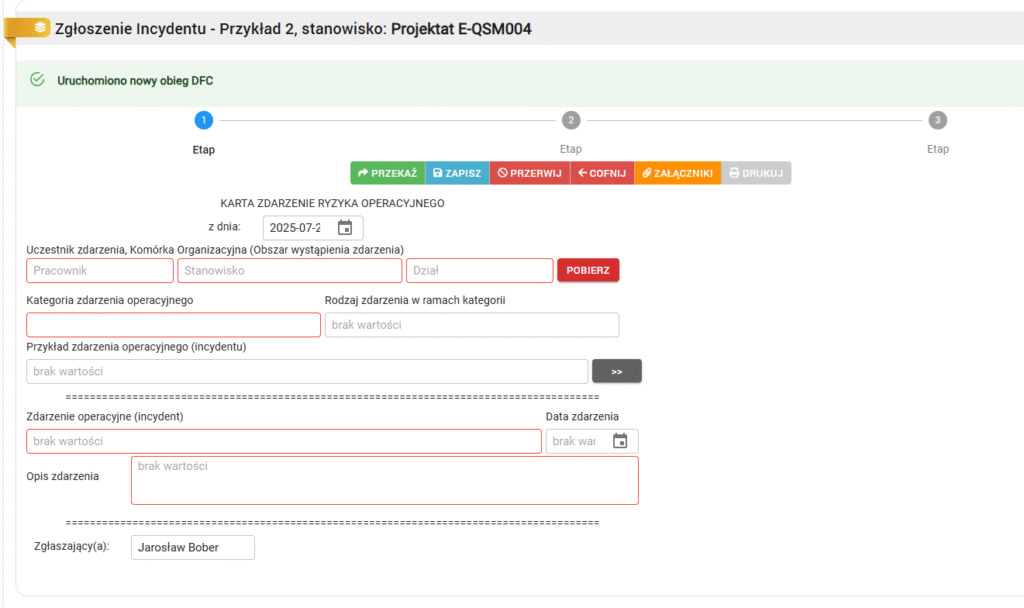Image resolution: width=1024 pixels, height=608 pixels.
Task: Click the greyed DRUKUJ print button
Action: (x=755, y=173)
